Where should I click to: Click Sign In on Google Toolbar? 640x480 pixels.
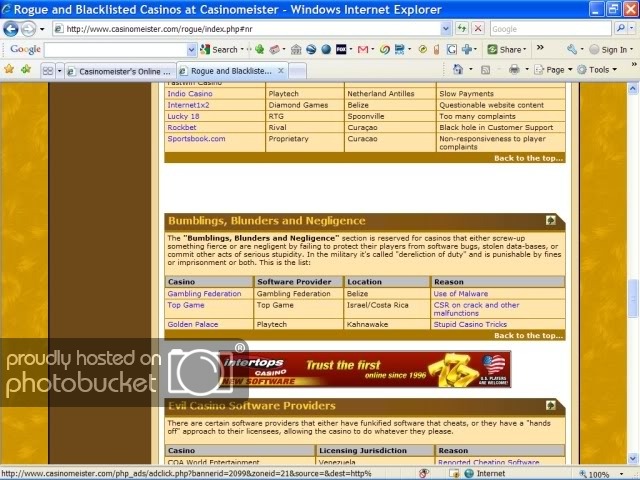pyautogui.click(x=611, y=50)
